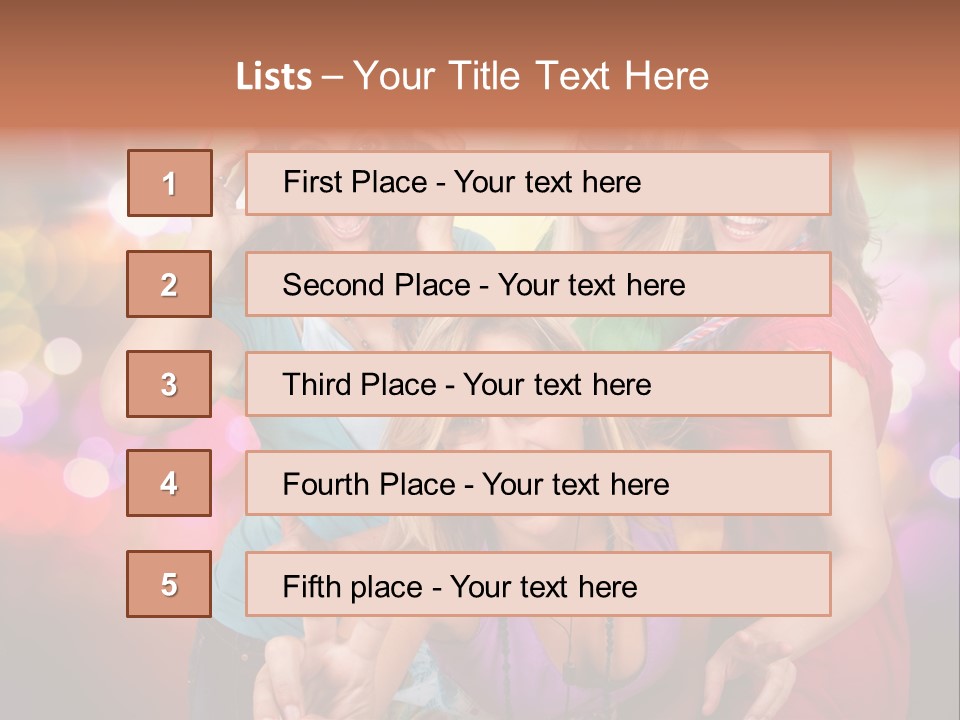Screen dimensions: 960x720
Task: Select the "Second Place - Your text here" box
Action: pos(538,284)
